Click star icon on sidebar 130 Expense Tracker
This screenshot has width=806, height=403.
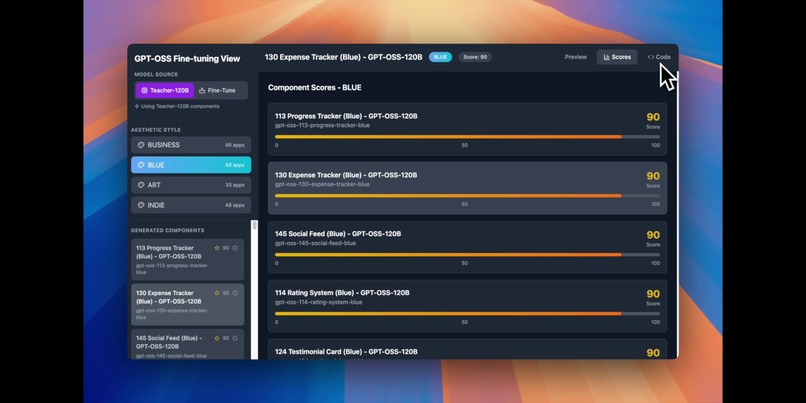pyautogui.click(x=217, y=293)
